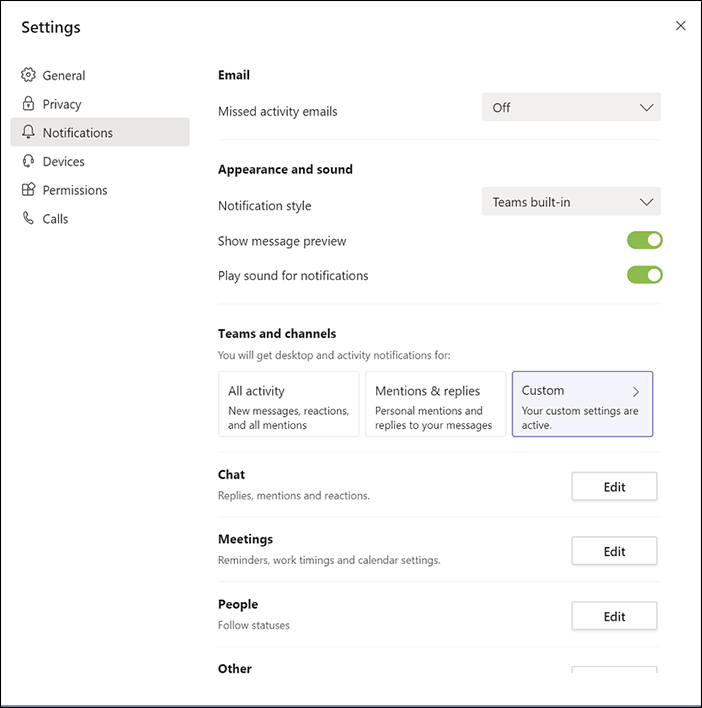The height and width of the screenshot is (708, 702).
Task: Switch to Permissions settings
Action: pos(100,190)
